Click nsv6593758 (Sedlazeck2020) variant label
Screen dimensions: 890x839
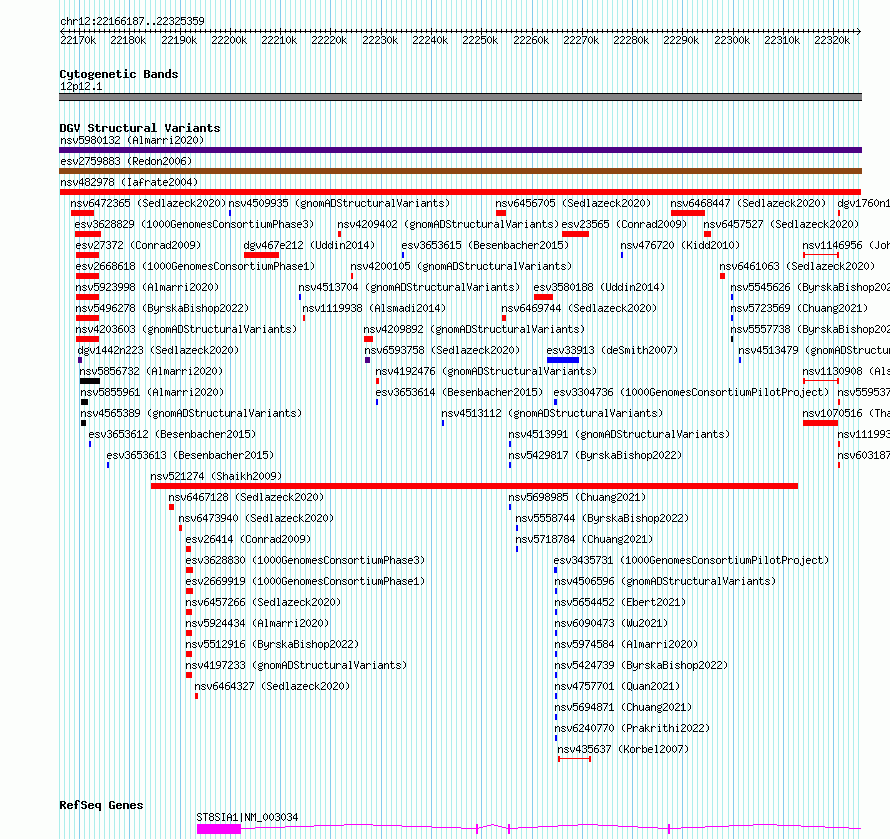[x=442, y=350]
